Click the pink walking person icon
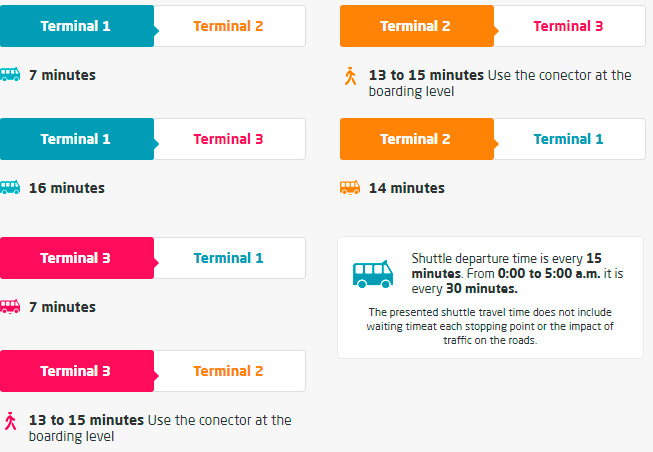 (x=11, y=421)
